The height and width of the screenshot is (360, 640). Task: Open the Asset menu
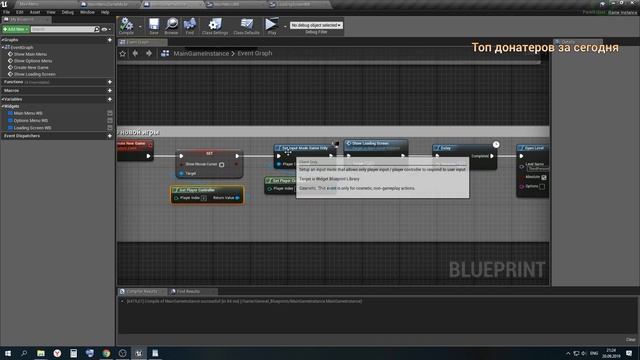pos(35,12)
